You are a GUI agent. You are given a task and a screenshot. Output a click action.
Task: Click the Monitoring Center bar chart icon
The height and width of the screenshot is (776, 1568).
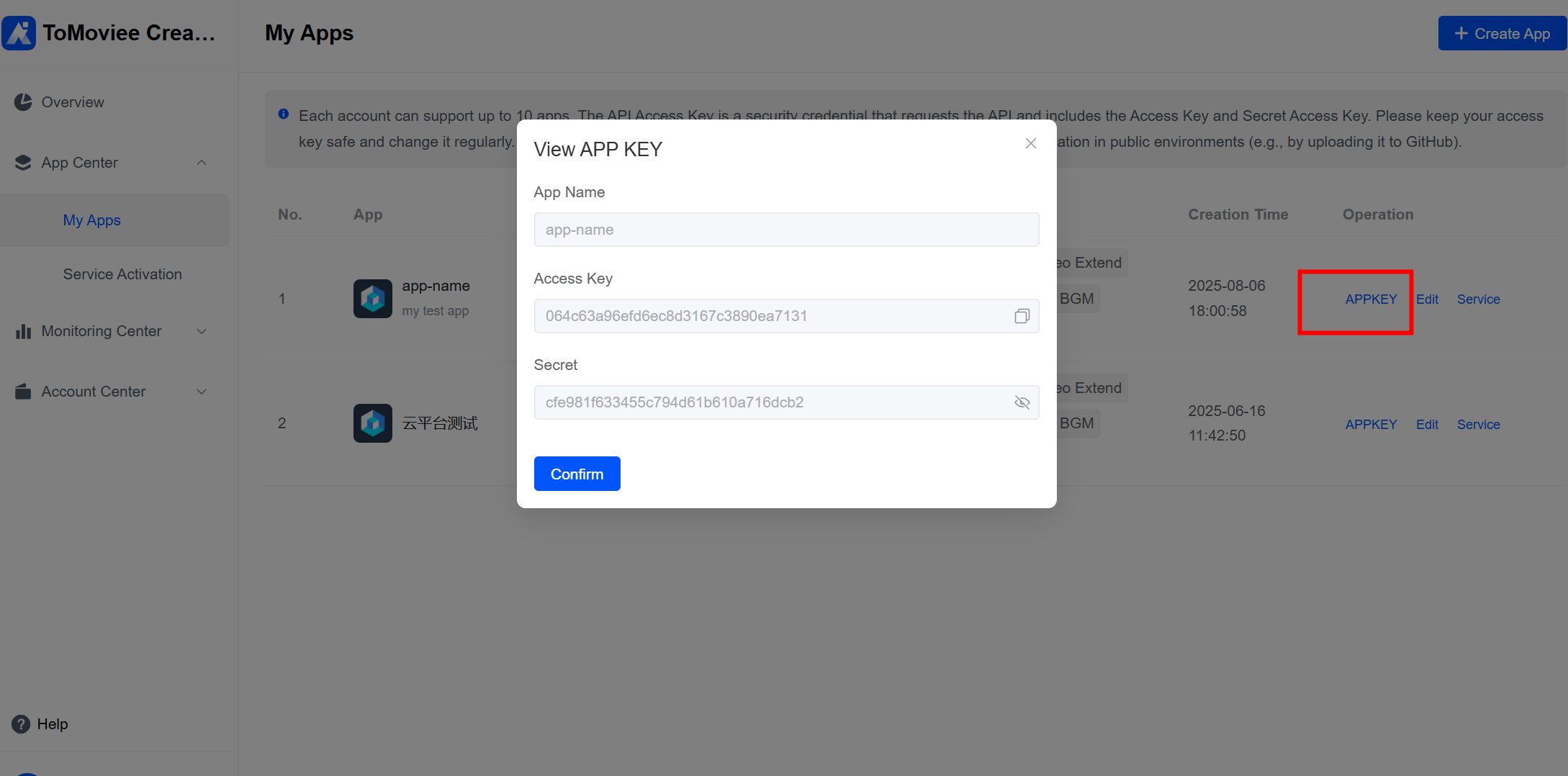tap(23, 331)
